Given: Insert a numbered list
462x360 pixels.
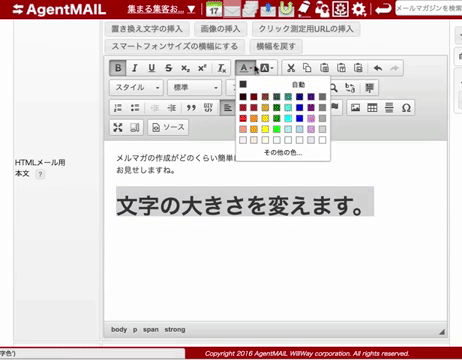Looking at the screenshot, I should pos(118,108).
